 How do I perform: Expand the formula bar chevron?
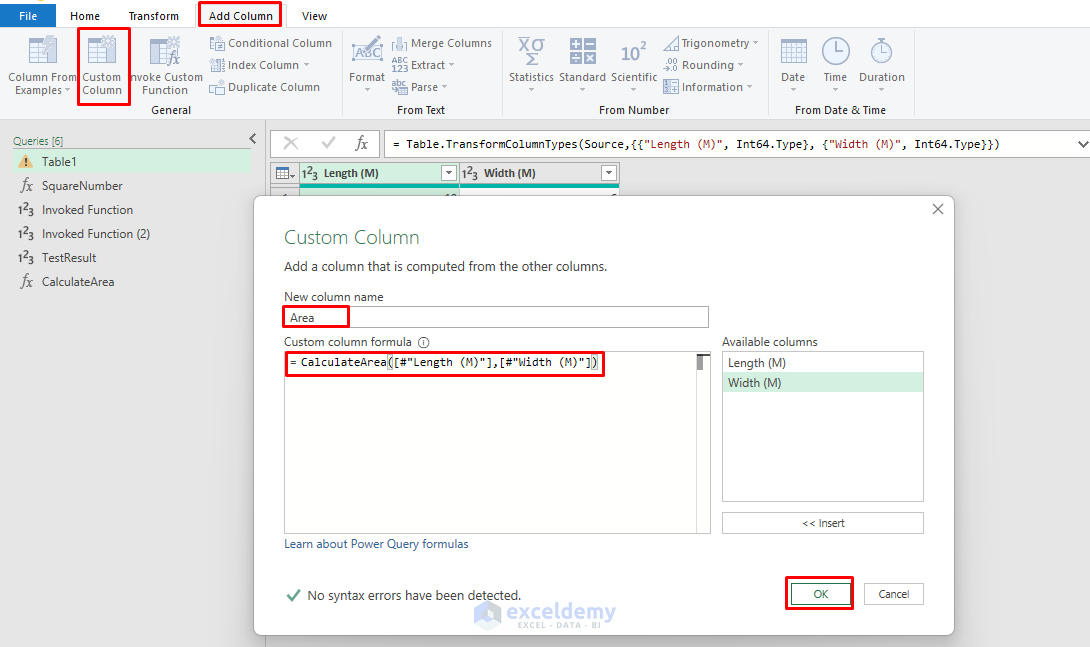point(1082,145)
